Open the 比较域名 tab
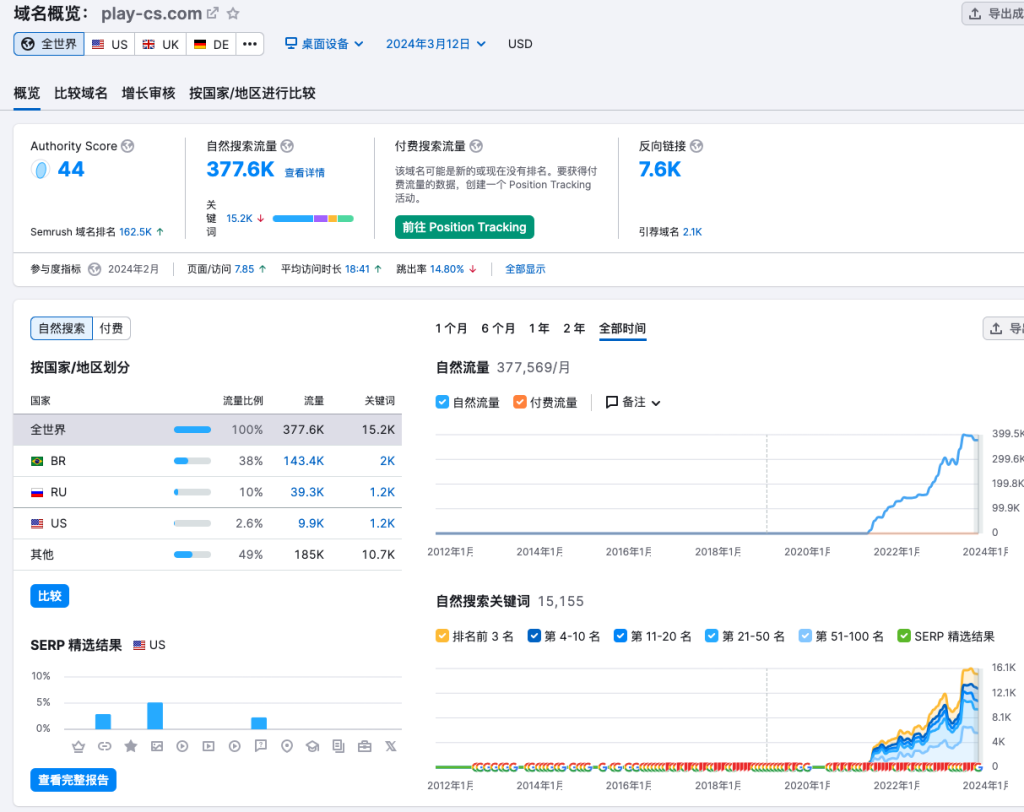 click(81, 93)
